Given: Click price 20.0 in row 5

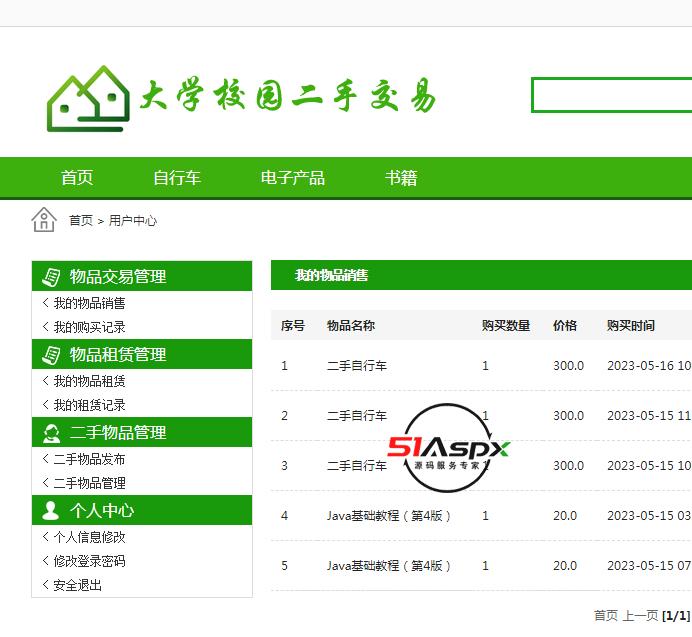Looking at the screenshot, I should (565, 565).
